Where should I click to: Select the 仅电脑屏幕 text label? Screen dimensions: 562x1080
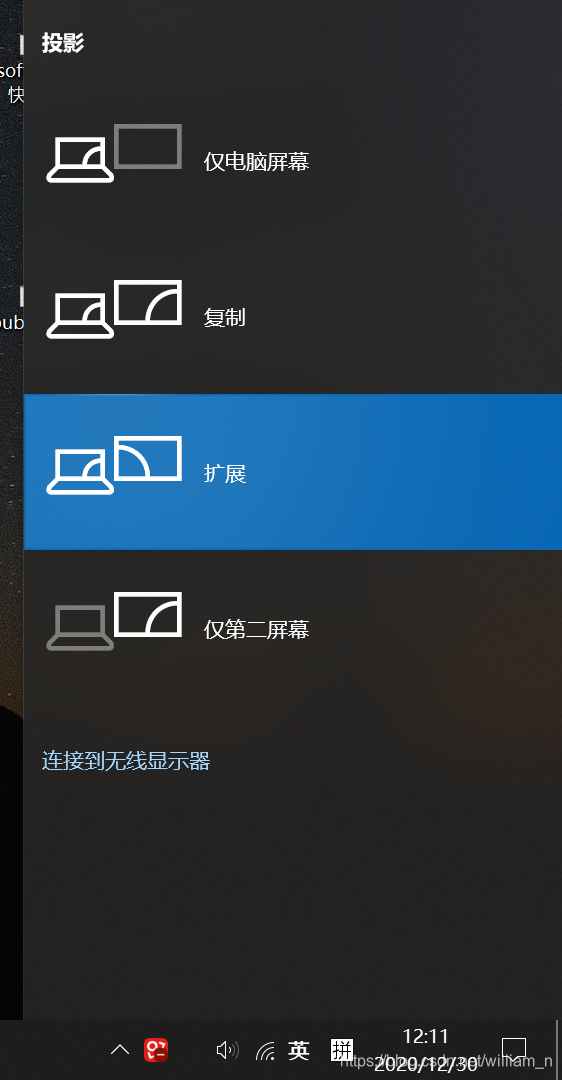(x=256, y=162)
